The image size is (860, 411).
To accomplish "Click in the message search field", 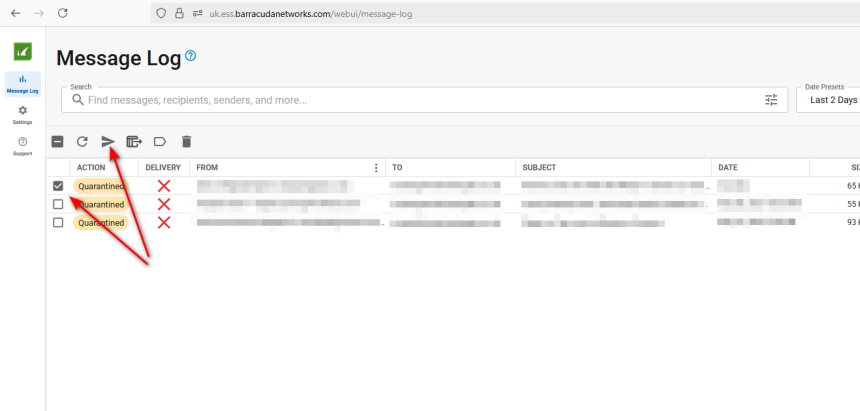I will pyautogui.click(x=400, y=100).
